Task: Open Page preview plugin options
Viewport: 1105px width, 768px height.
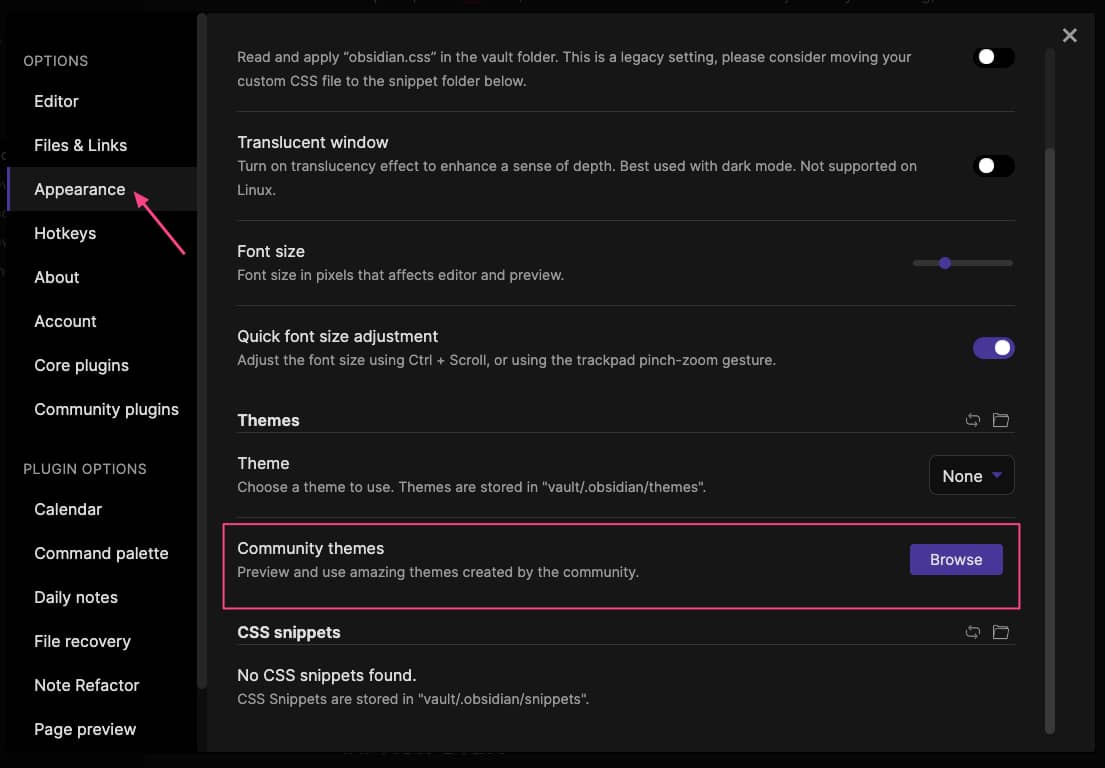Action: [x=101, y=729]
